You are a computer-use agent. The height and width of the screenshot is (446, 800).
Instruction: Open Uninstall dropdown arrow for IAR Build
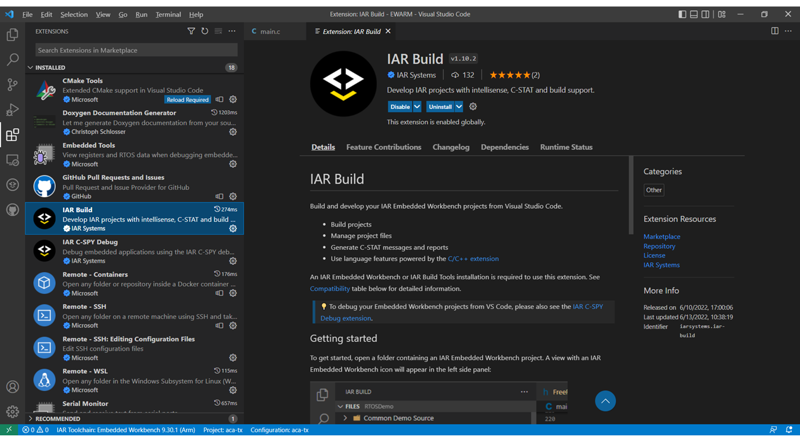459,107
